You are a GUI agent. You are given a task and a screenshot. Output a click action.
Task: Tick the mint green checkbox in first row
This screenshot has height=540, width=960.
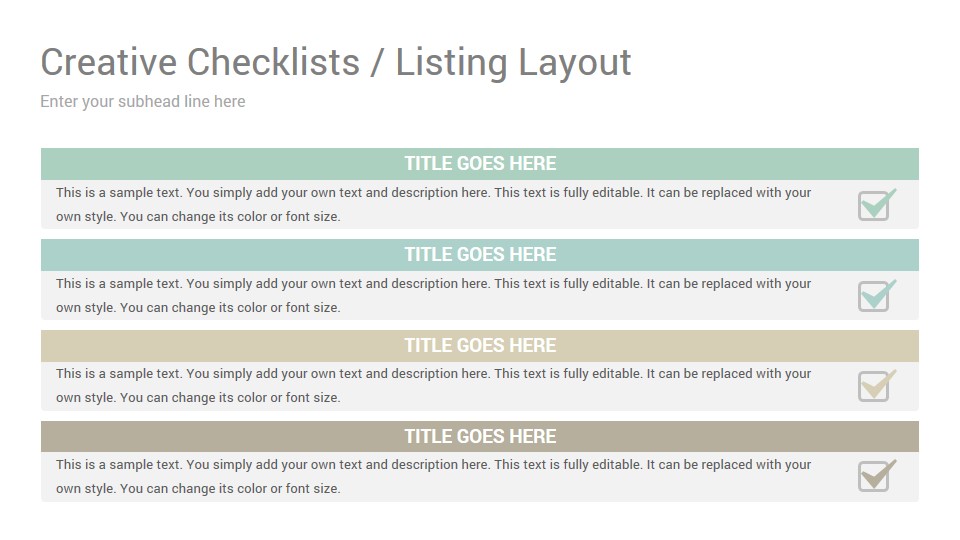click(877, 204)
